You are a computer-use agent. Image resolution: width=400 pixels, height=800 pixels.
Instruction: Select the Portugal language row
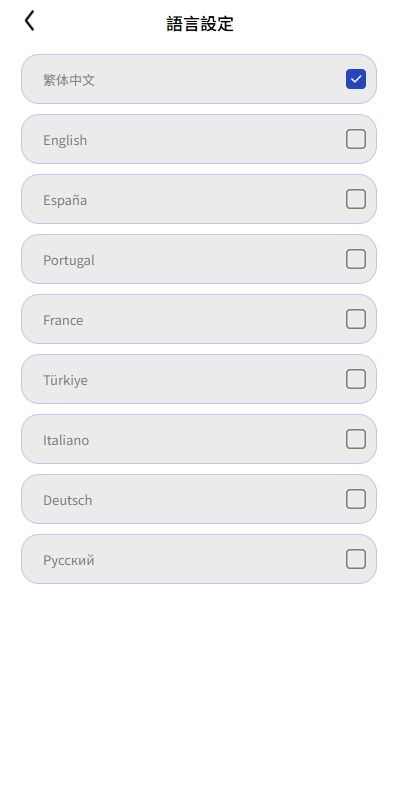199,259
